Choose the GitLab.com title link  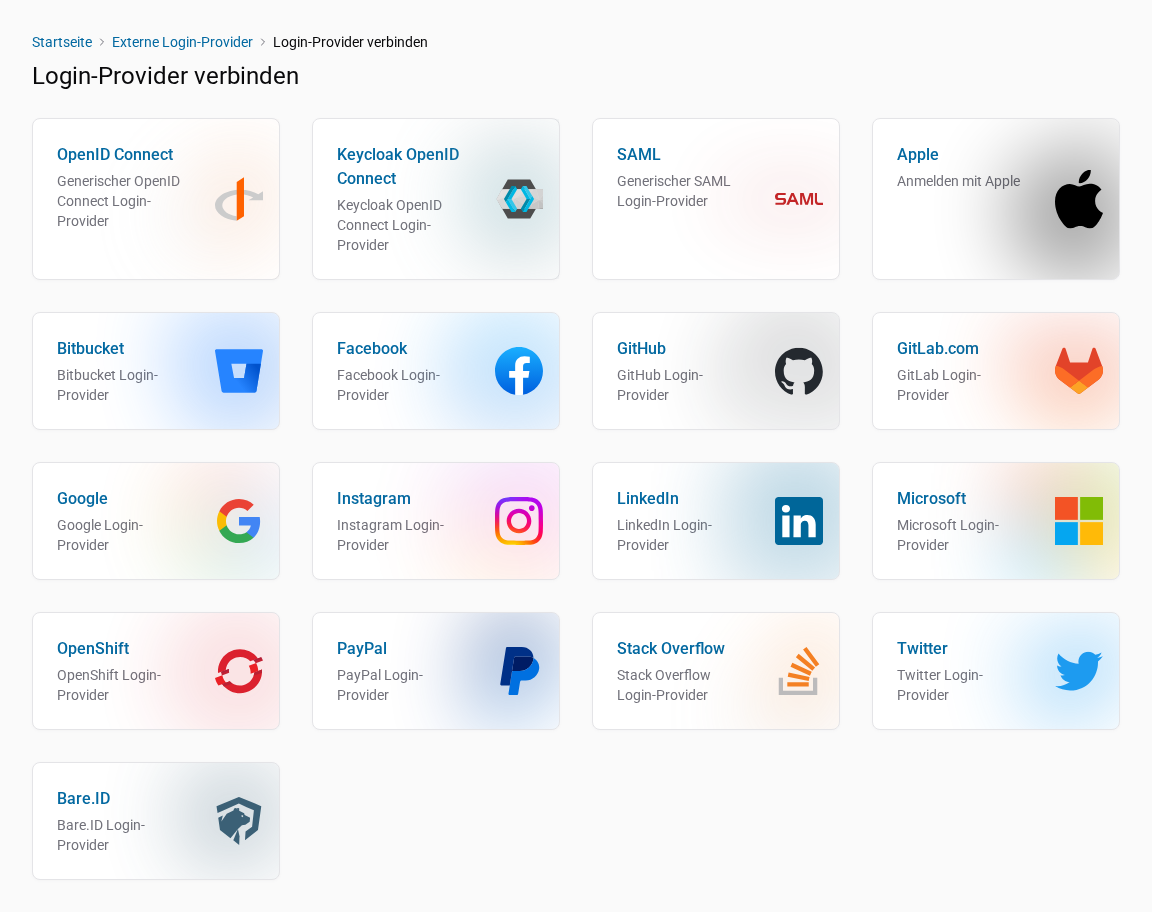[937, 348]
